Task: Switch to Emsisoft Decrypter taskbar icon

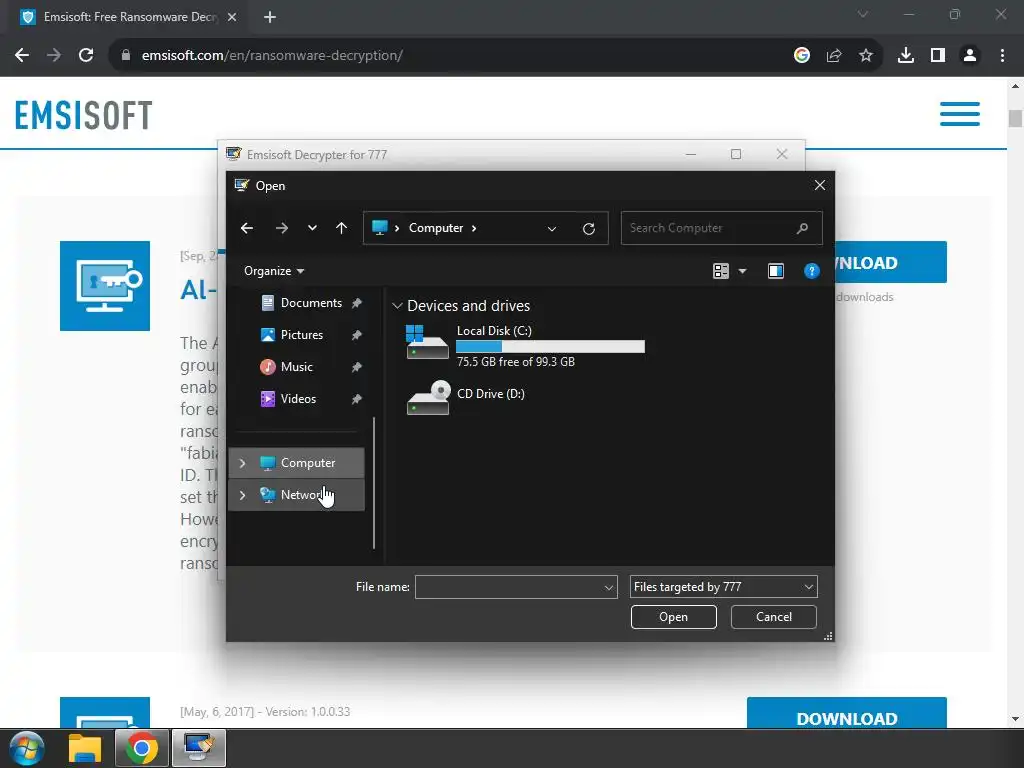Action: [x=199, y=748]
